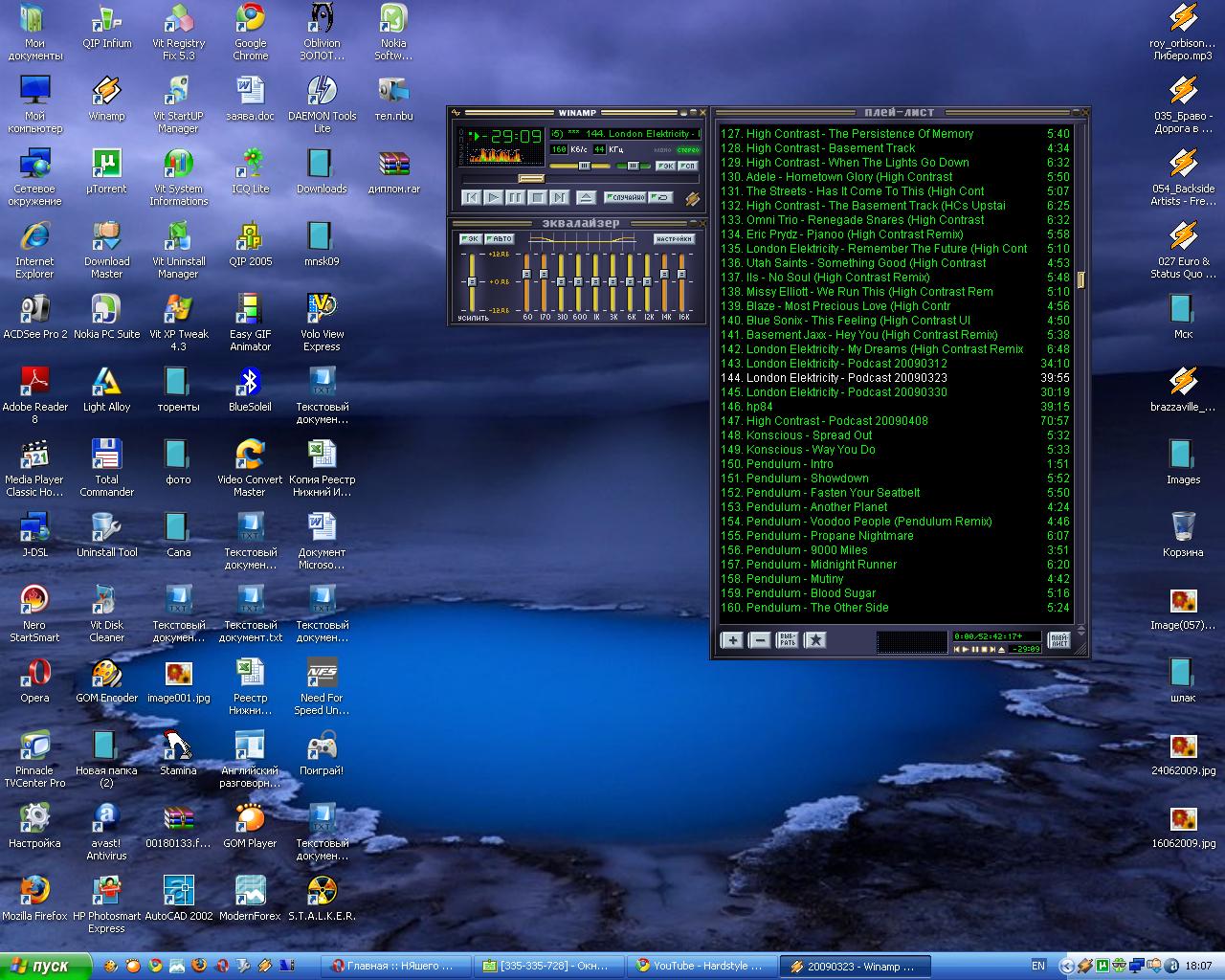Click Winamp lightning logo about icon
Image resolution: width=1225 pixels, height=980 pixels.
(693, 199)
